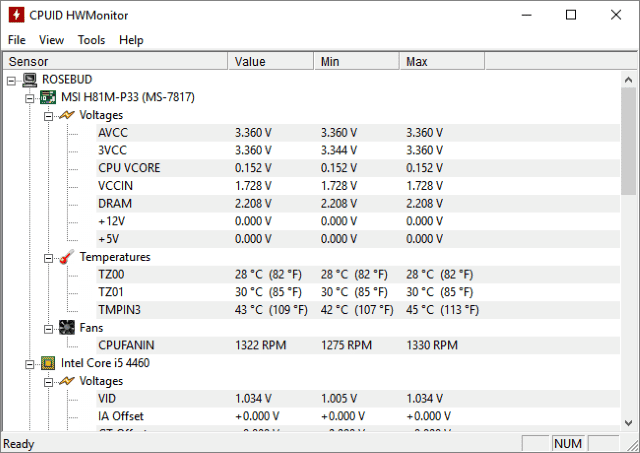Click the Sensor column header
Image resolution: width=640 pixels, height=453 pixels.
click(114, 62)
